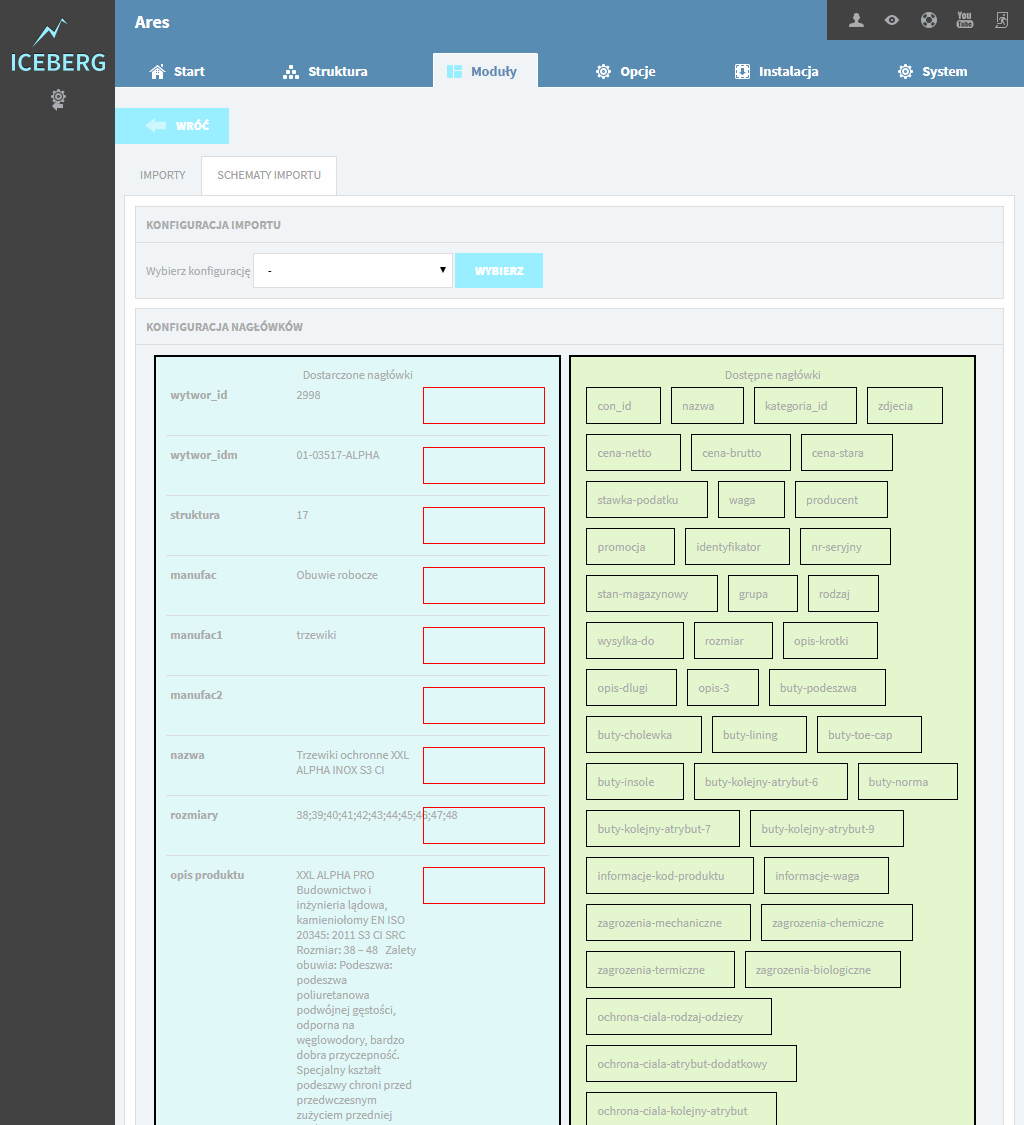Select the opis-krotki header tag
The height and width of the screenshot is (1125, 1024).
click(x=830, y=641)
